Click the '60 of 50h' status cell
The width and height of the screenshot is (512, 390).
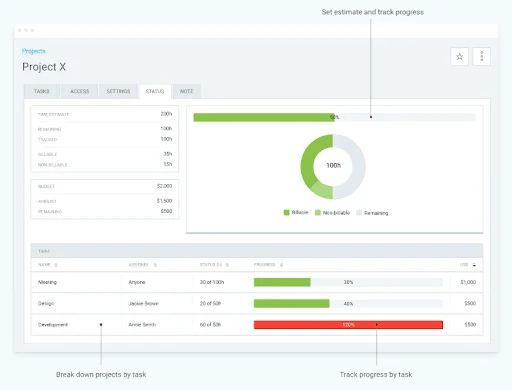point(210,325)
